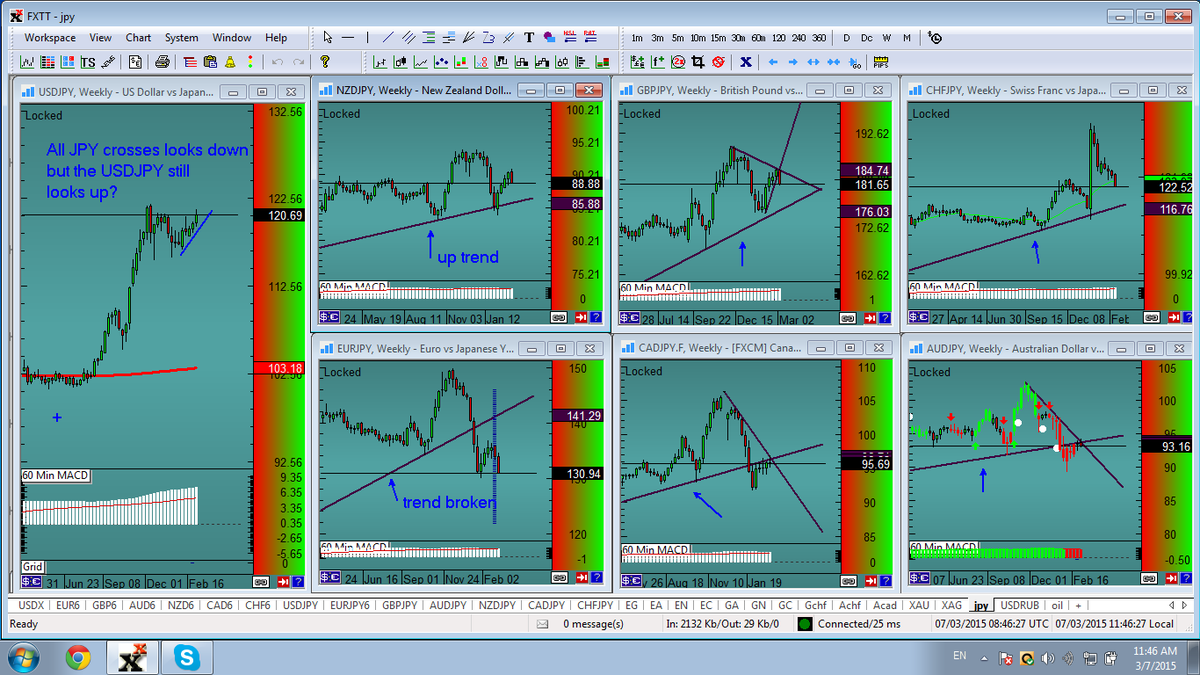Select the trend line drawing tool

388,37
